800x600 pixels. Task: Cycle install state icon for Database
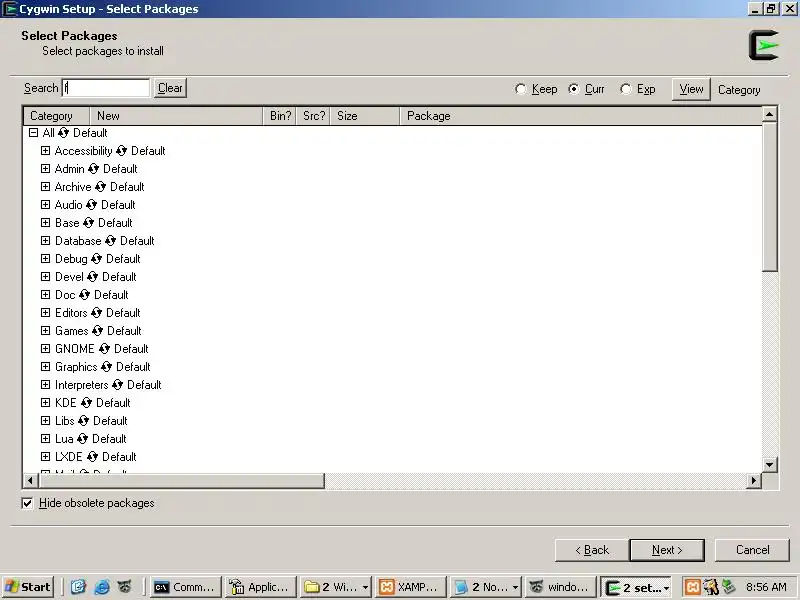click(x=110, y=241)
